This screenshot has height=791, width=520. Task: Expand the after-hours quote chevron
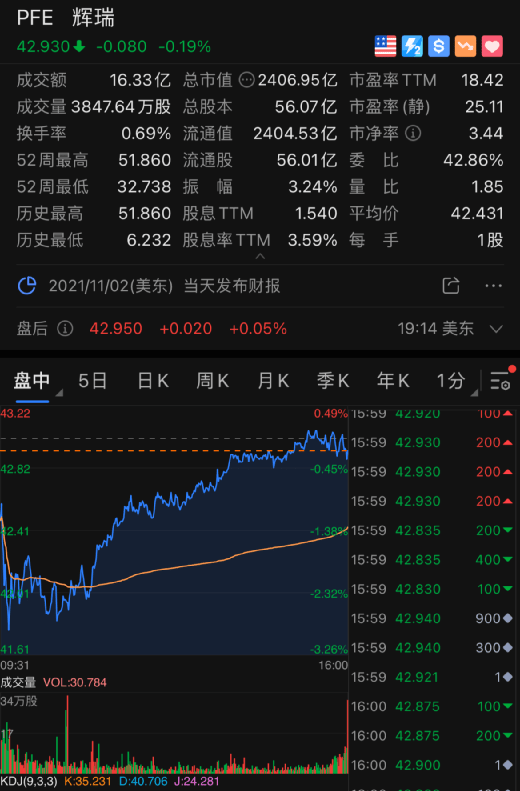click(496, 329)
